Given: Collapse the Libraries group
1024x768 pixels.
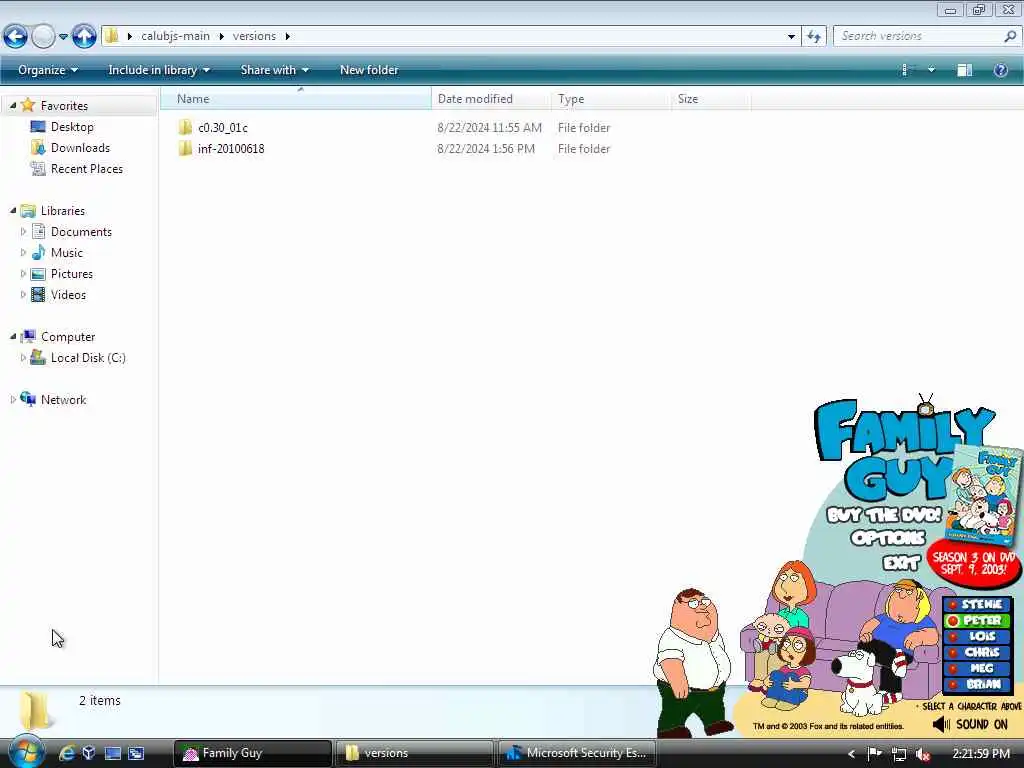Looking at the screenshot, I should tap(12, 210).
